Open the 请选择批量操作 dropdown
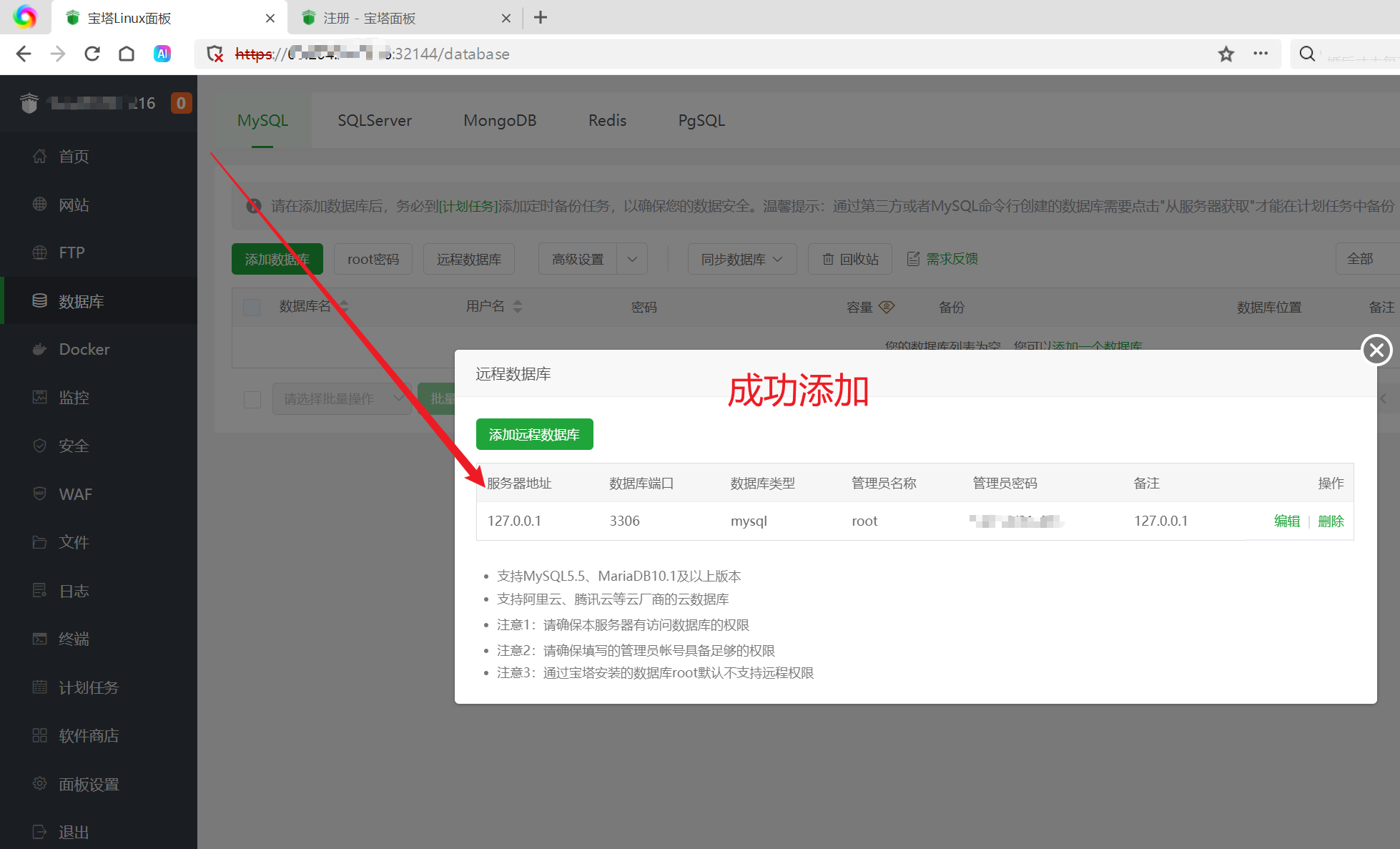The width and height of the screenshot is (1400, 849). [x=342, y=399]
